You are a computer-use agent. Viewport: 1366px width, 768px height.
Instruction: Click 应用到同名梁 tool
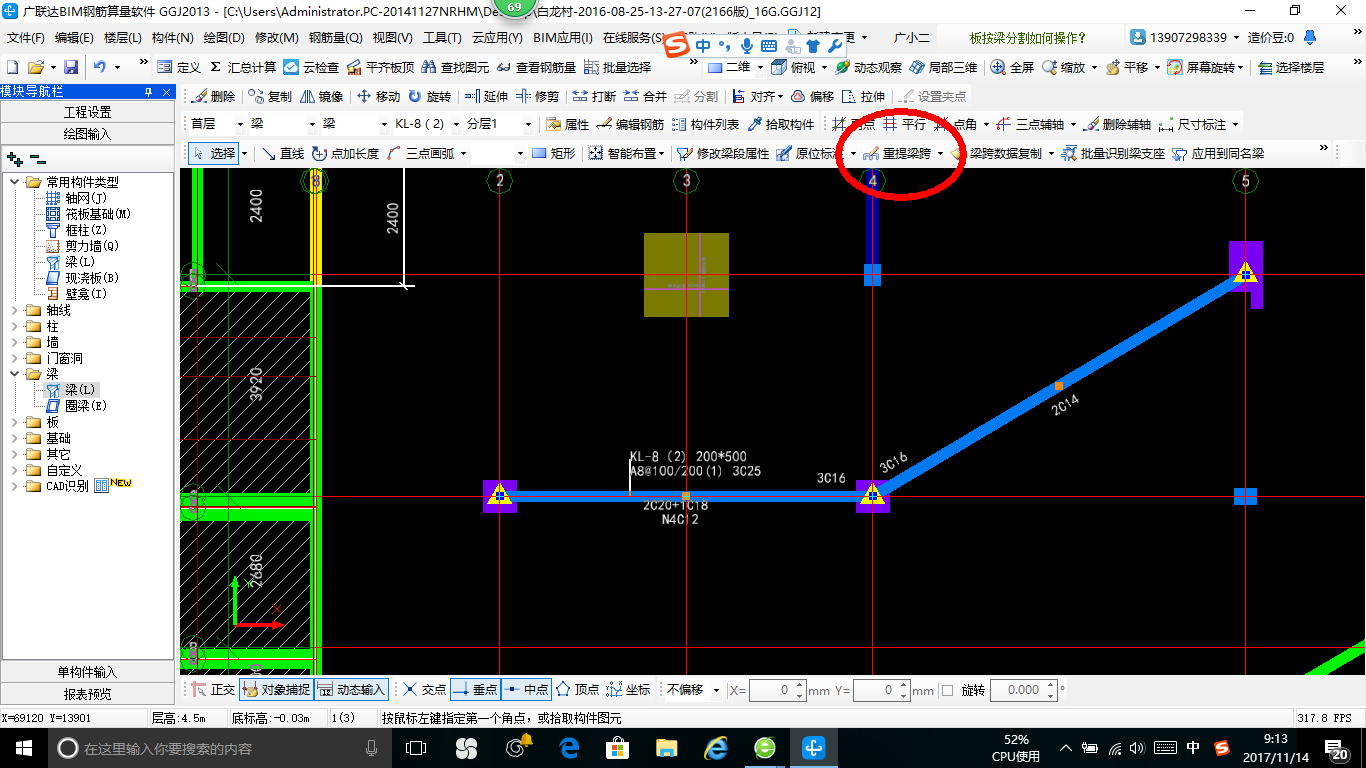(x=1218, y=154)
